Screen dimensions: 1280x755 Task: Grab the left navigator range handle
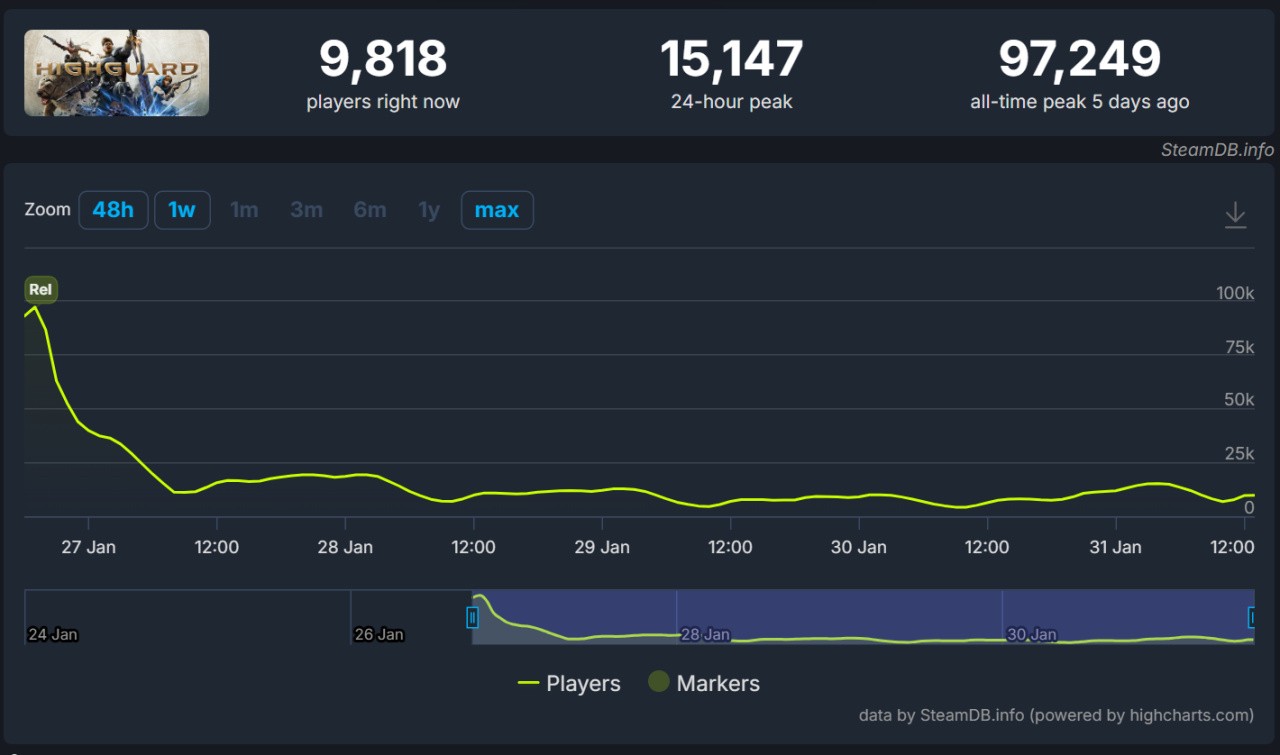[x=472, y=618]
